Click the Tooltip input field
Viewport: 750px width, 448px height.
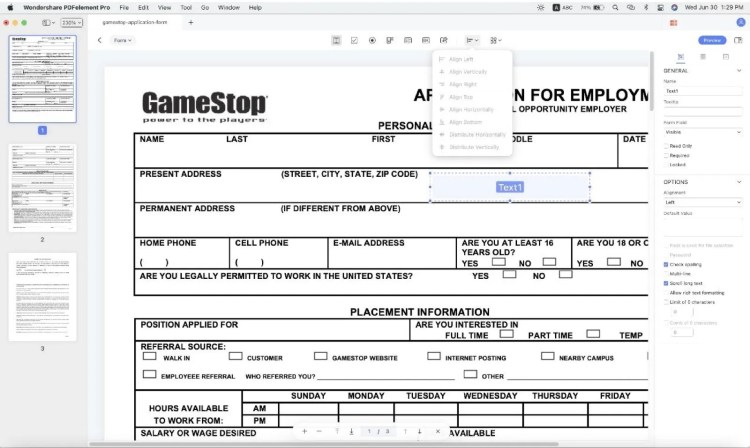point(703,111)
